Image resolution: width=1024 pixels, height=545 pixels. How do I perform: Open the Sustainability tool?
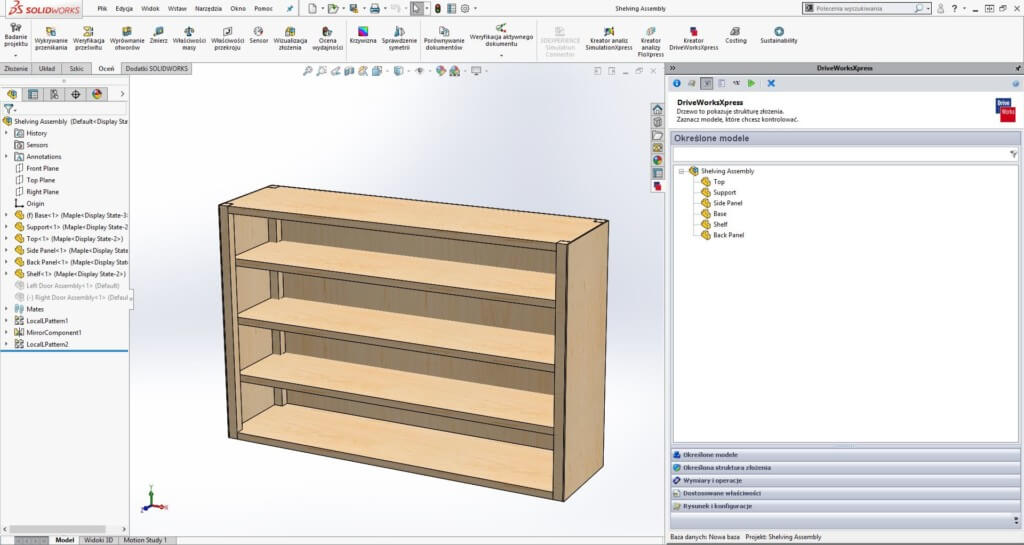pyautogui.click(x=778, y=36)
